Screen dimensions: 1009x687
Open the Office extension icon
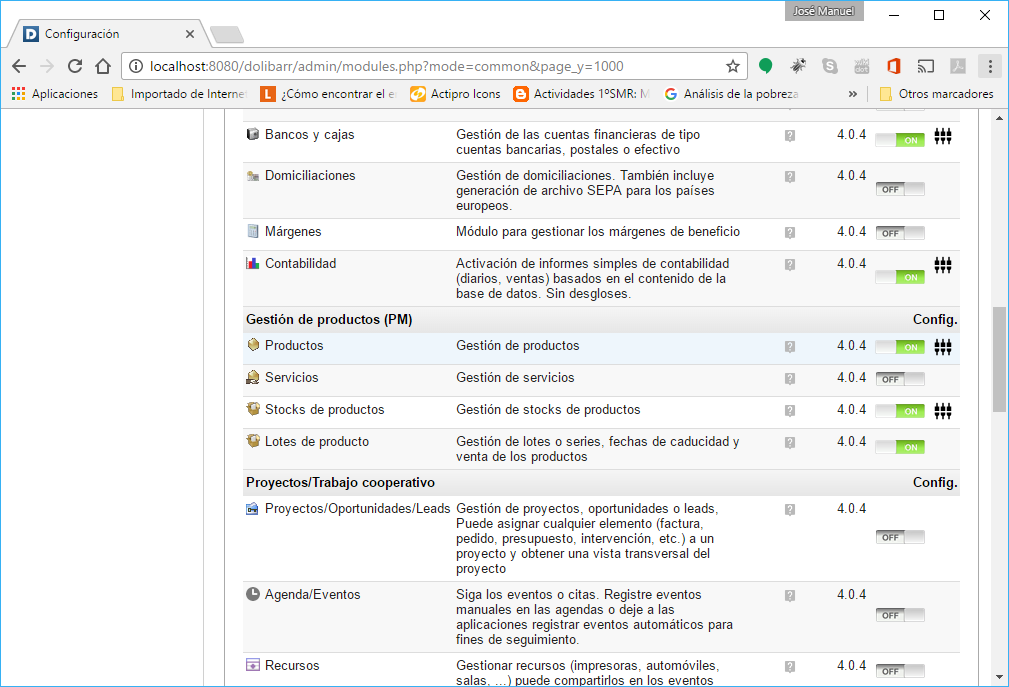click(x=893, y=66)
